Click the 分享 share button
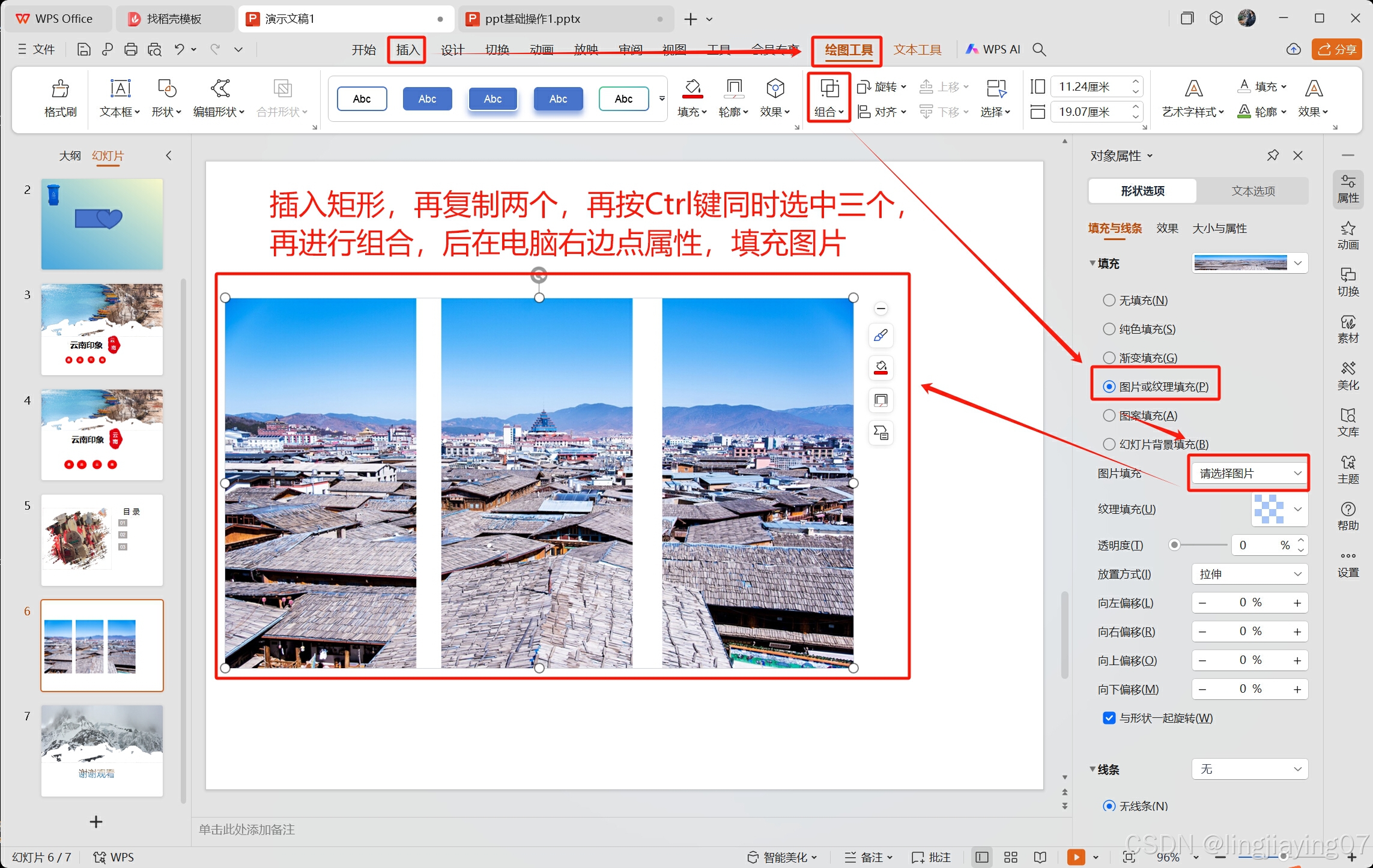This screenshot has width=1373, height=868. click(x=1336, y=50)
